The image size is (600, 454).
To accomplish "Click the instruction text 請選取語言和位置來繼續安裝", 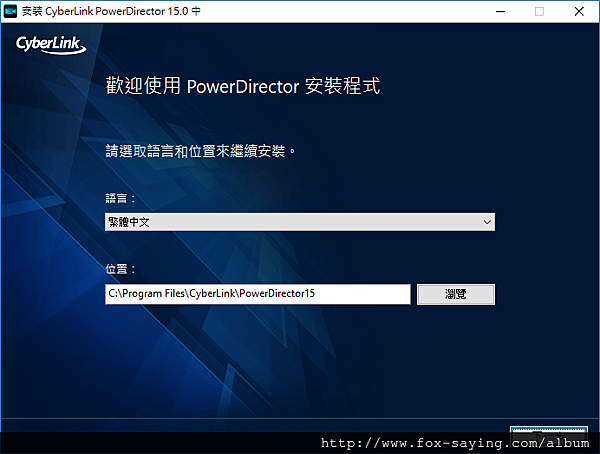I will pyautogui.click(x=201, y=151).
